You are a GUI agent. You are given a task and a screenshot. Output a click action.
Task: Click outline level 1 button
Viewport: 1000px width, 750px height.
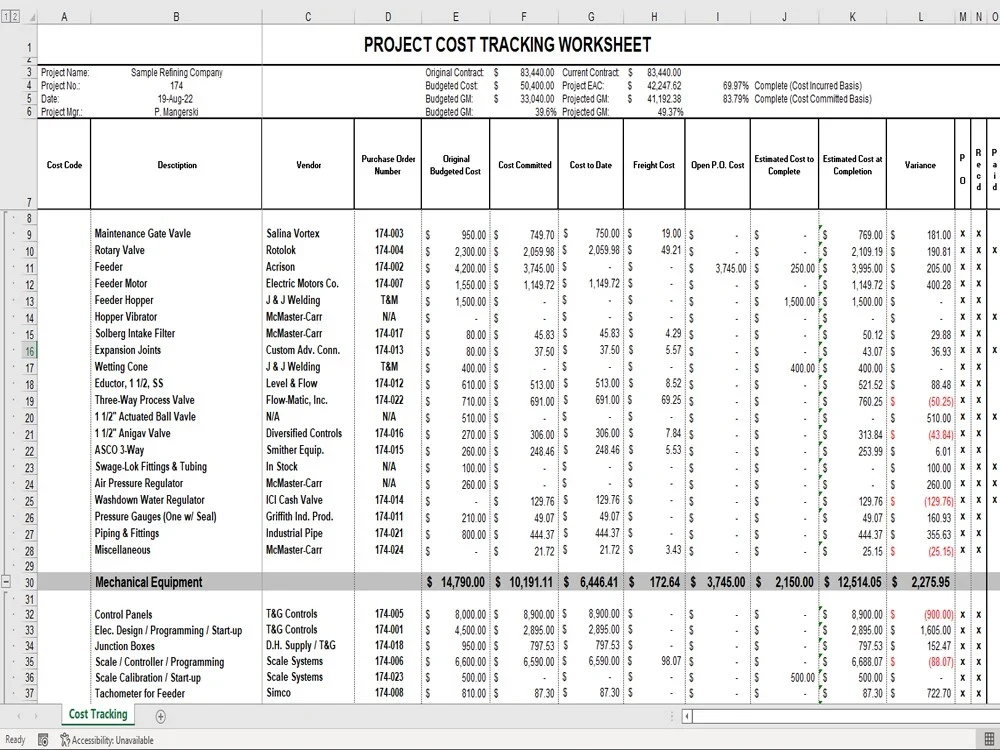pyautogui.click(x=6, y=17)
